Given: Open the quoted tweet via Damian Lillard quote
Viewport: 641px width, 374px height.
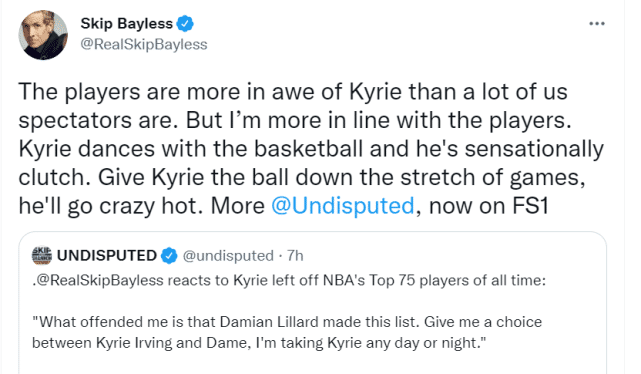Looking at the screenshot, I should [287, 322].
